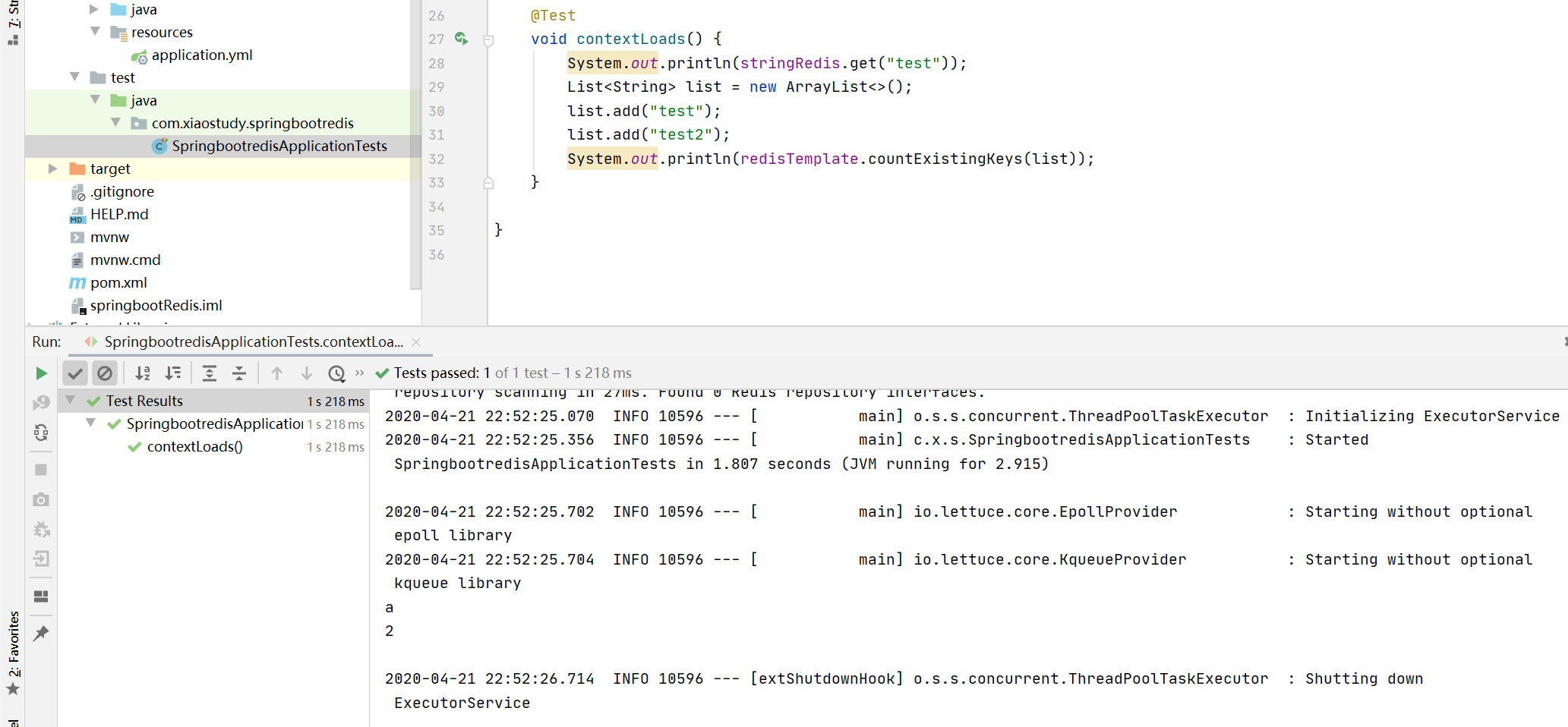Fold contextLoads method at line 27

point(489,40)
